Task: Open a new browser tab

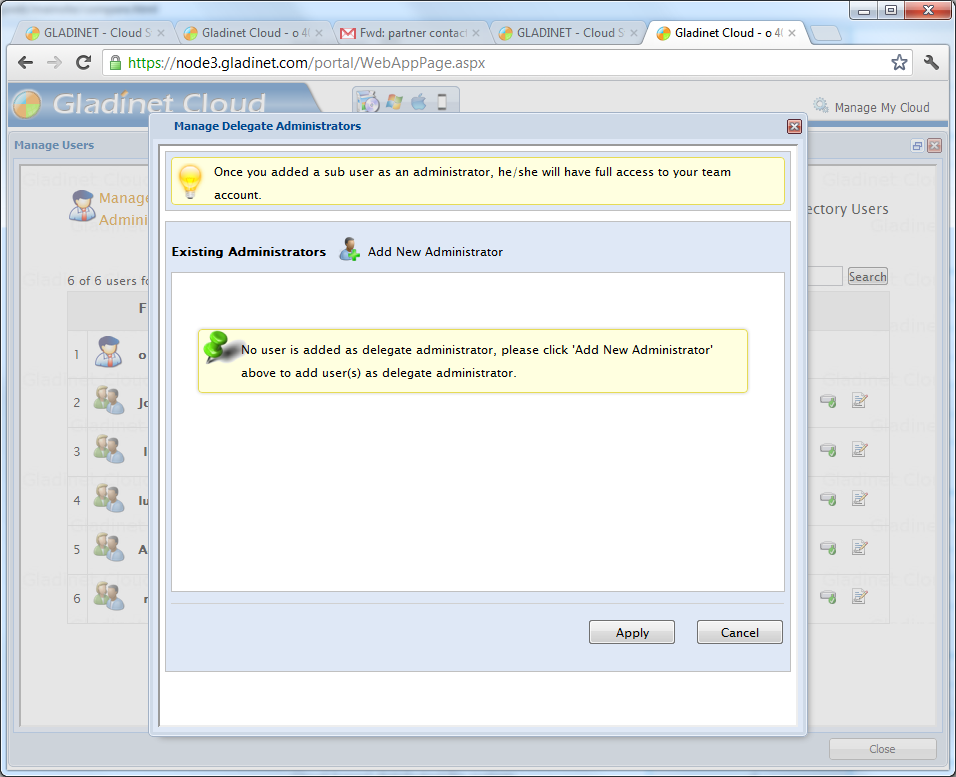Action: (826, 34)
